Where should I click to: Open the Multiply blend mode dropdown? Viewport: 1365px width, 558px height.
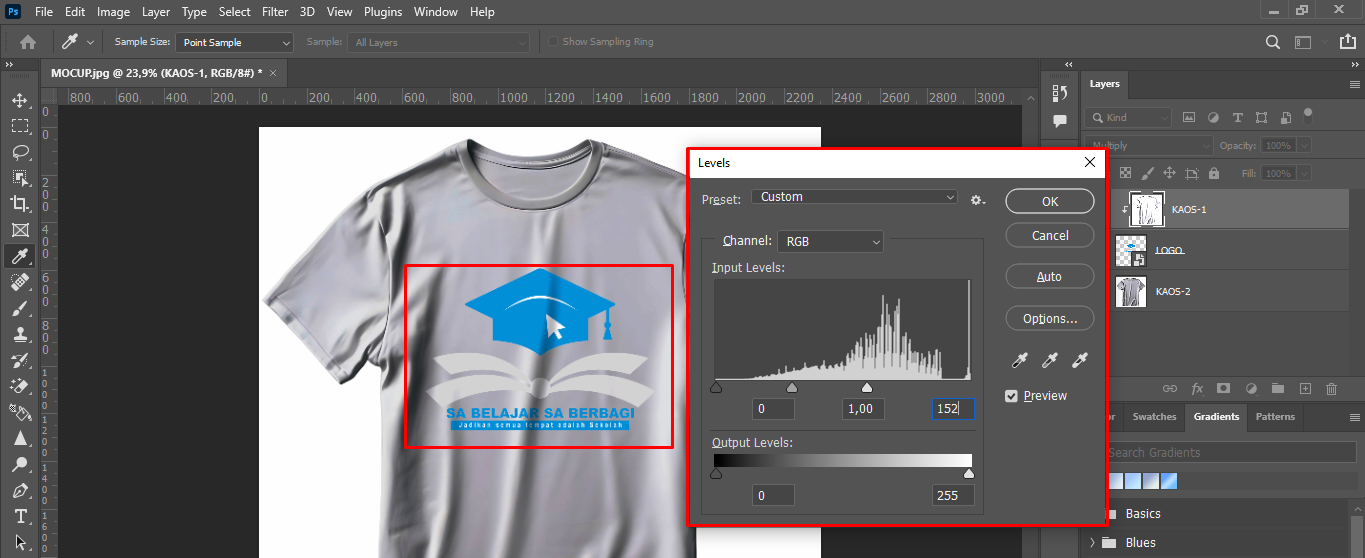[1147, 145]
